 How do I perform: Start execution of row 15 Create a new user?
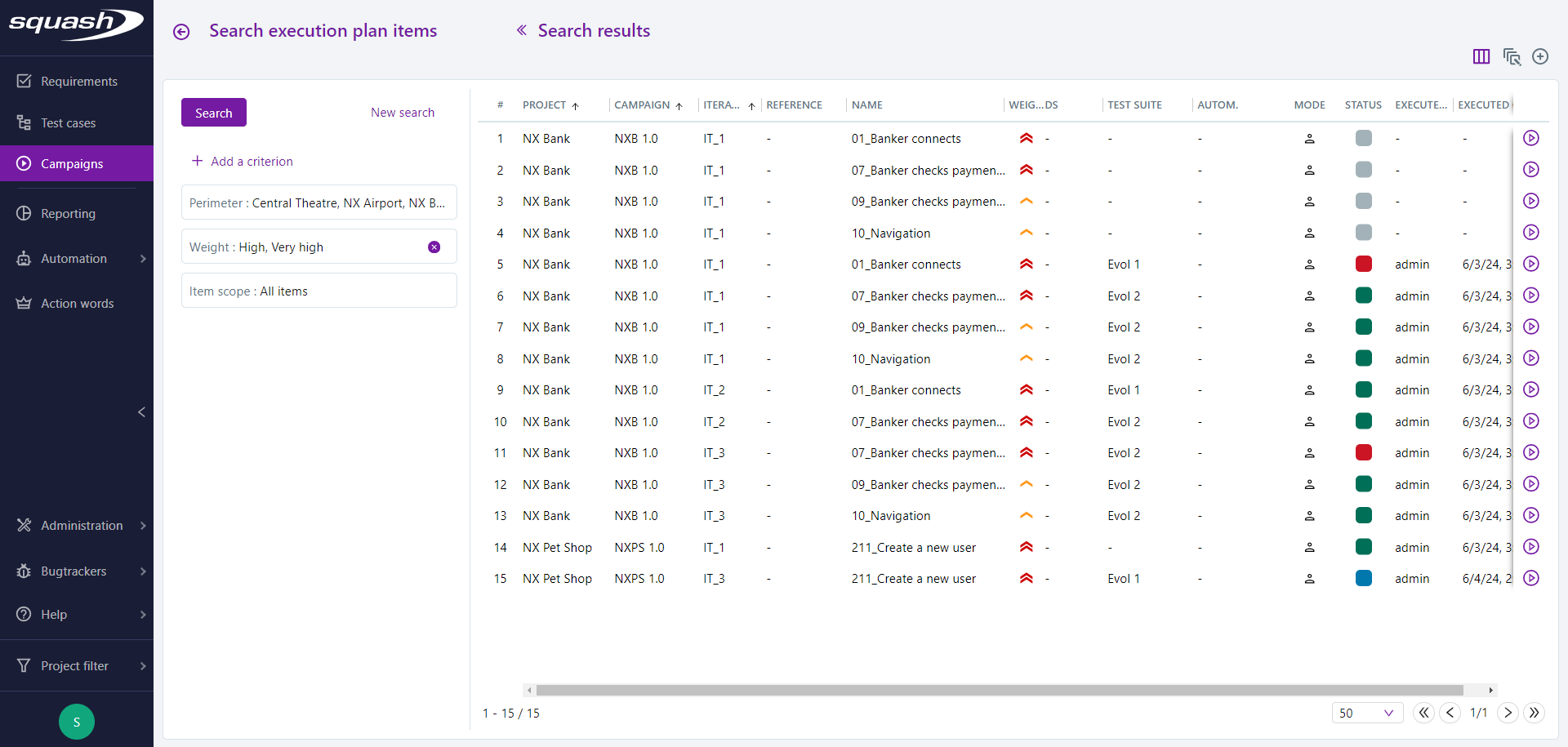pyautogui.click(x=1531, y=578)
